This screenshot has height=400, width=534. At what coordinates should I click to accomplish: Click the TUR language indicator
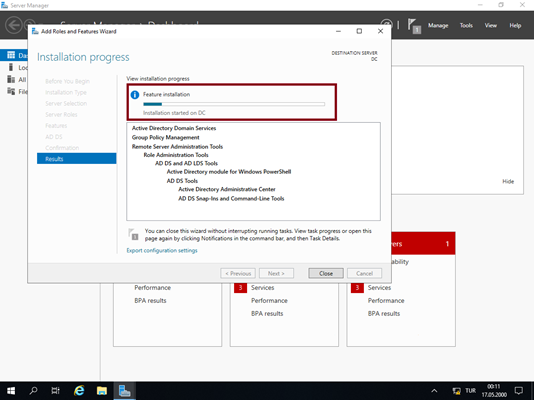coord(470,391)
